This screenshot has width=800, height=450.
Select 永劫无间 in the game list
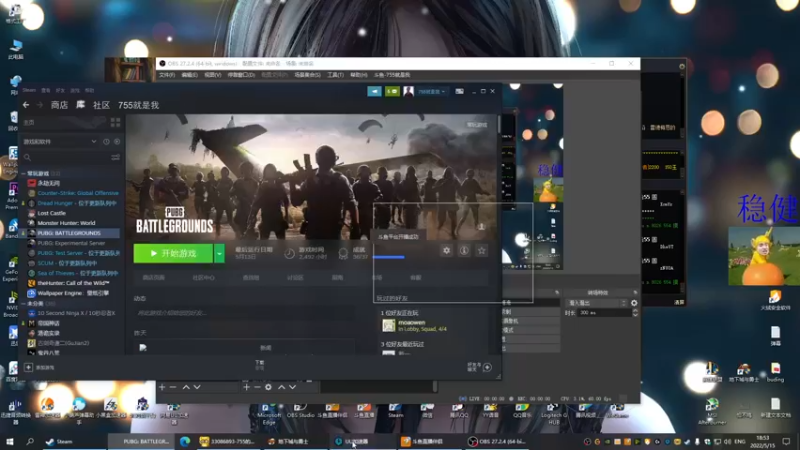click(48, 183)
